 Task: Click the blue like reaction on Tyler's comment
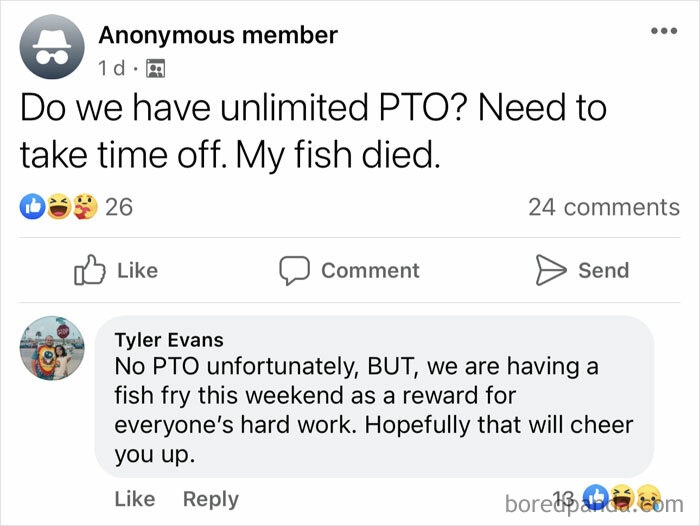click(597, 496)
